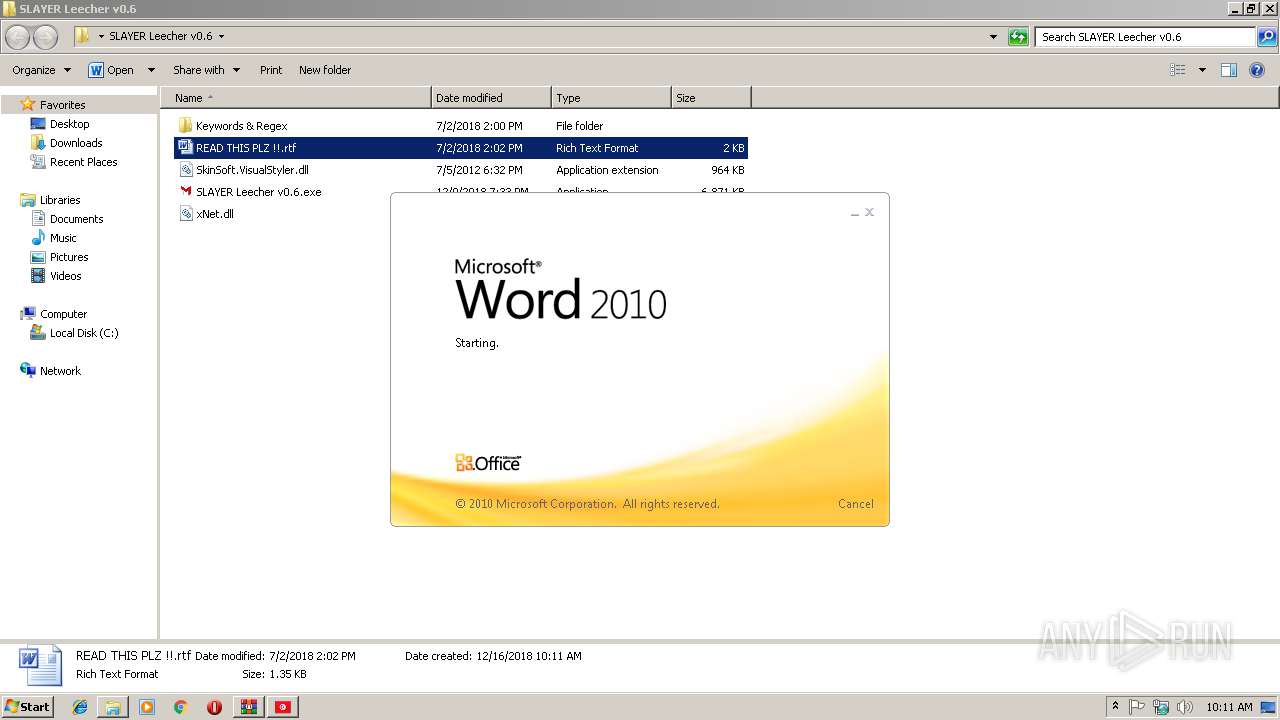
Task: Click the taskbar clock showing 10:11 AM
Action: pos(1229,707)
